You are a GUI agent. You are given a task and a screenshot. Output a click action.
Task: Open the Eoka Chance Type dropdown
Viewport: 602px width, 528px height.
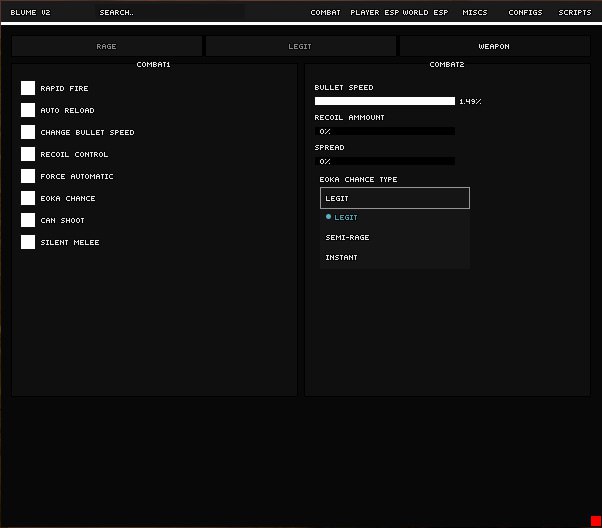394,198
